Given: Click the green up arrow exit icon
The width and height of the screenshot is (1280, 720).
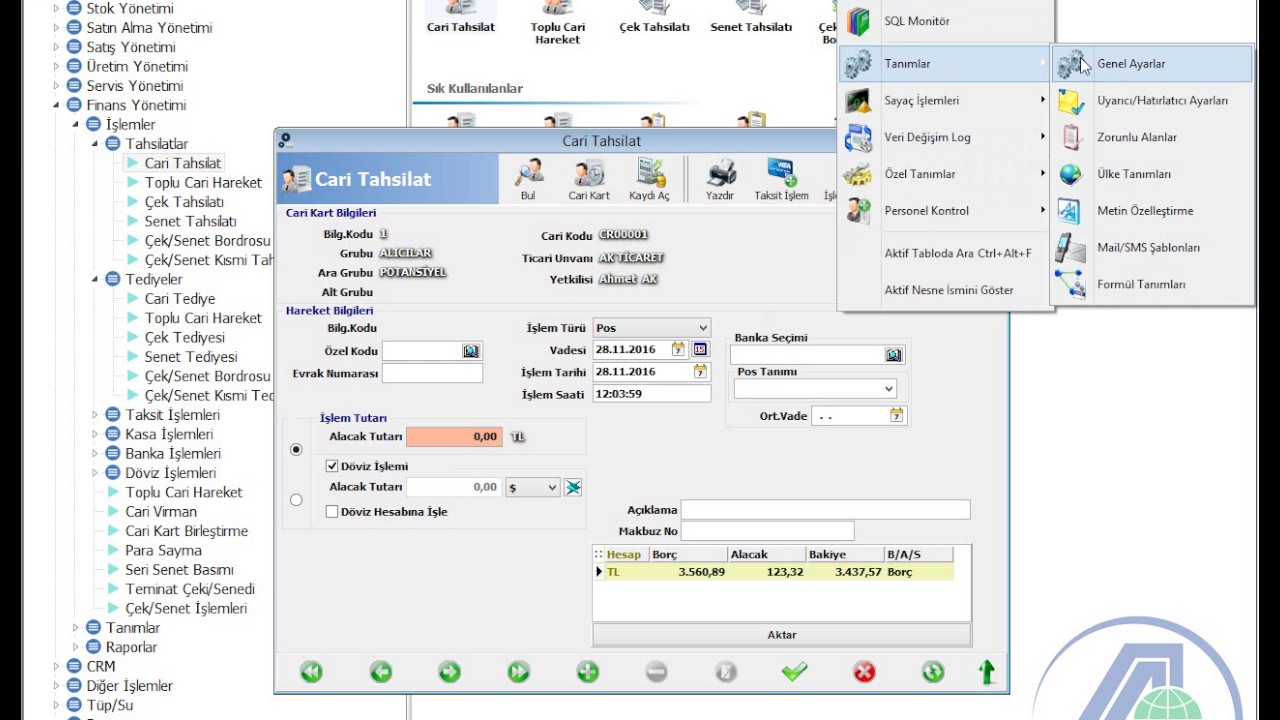Looking at the screenshot, I should tap(988, 672).
